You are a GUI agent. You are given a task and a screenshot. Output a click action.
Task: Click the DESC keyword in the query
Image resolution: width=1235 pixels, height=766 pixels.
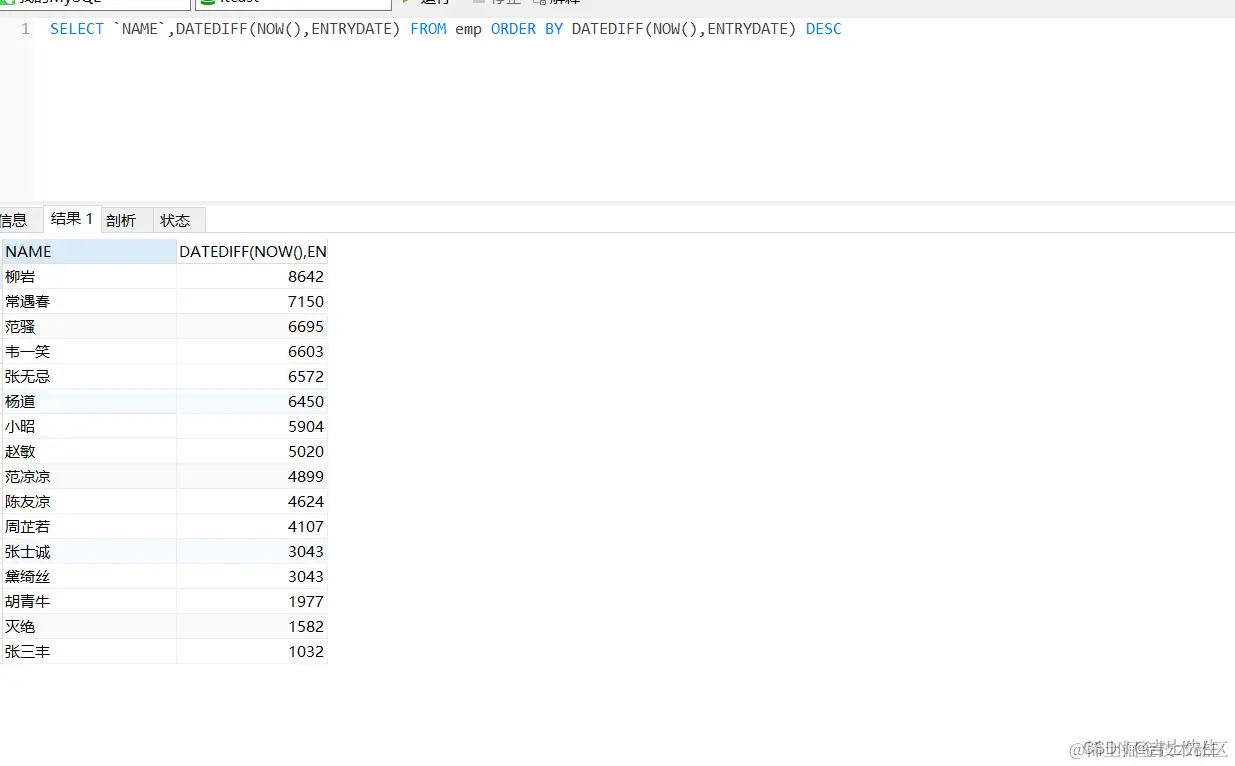tap(824, 29)
